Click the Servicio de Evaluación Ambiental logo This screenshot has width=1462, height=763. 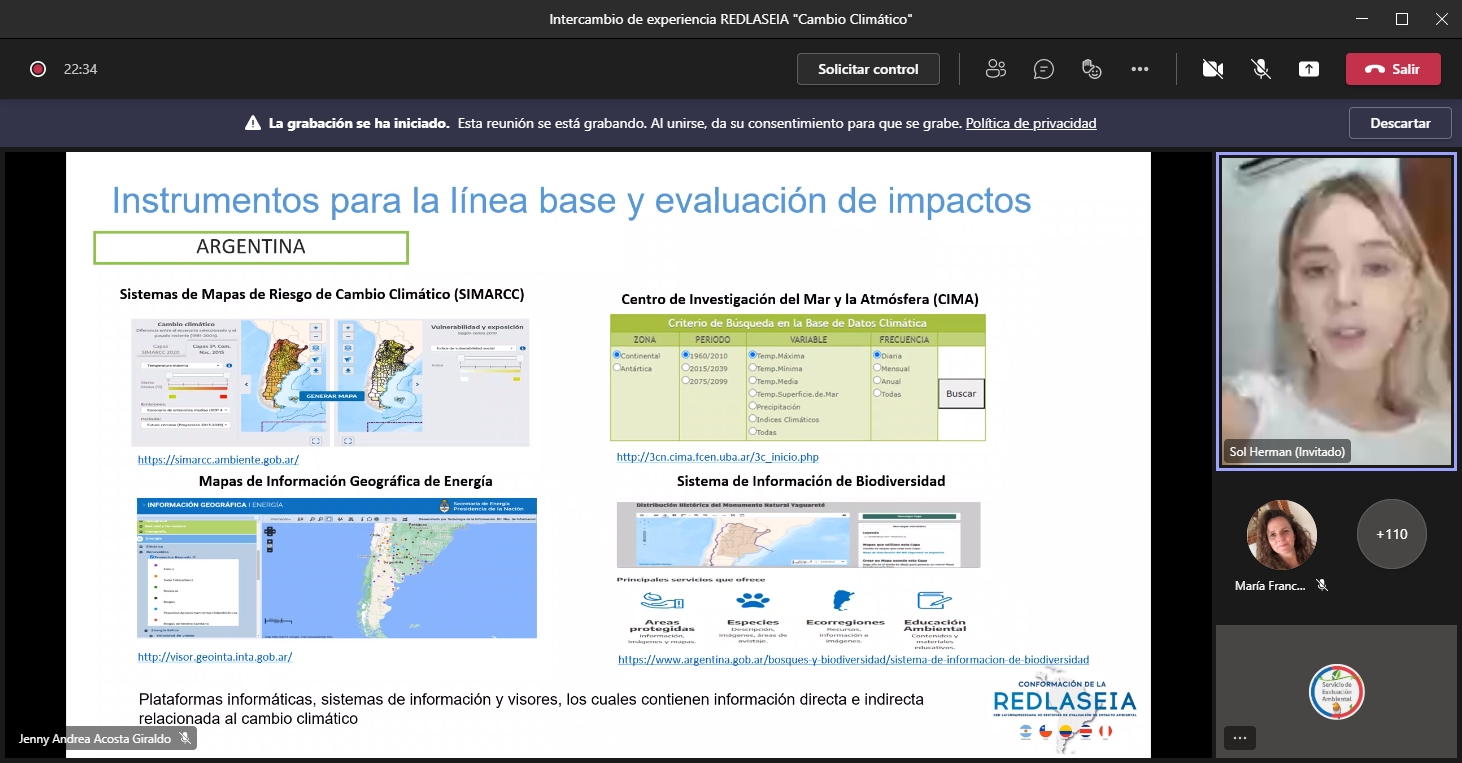pyautogui.click(x=1336, y=691)
